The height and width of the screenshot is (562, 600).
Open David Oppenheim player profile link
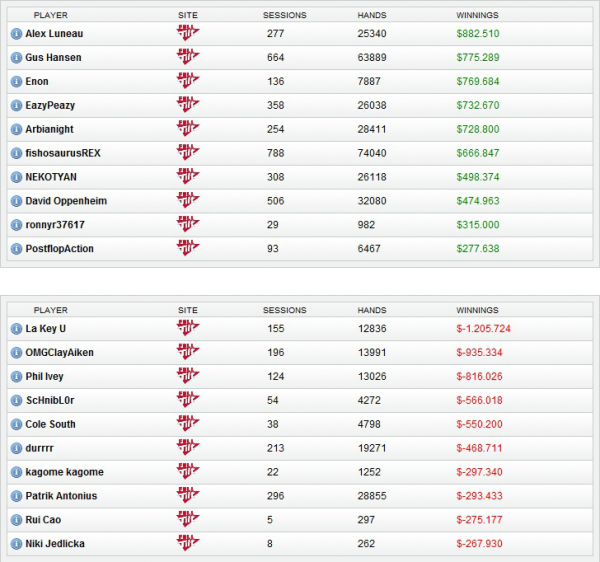point(66,201)
